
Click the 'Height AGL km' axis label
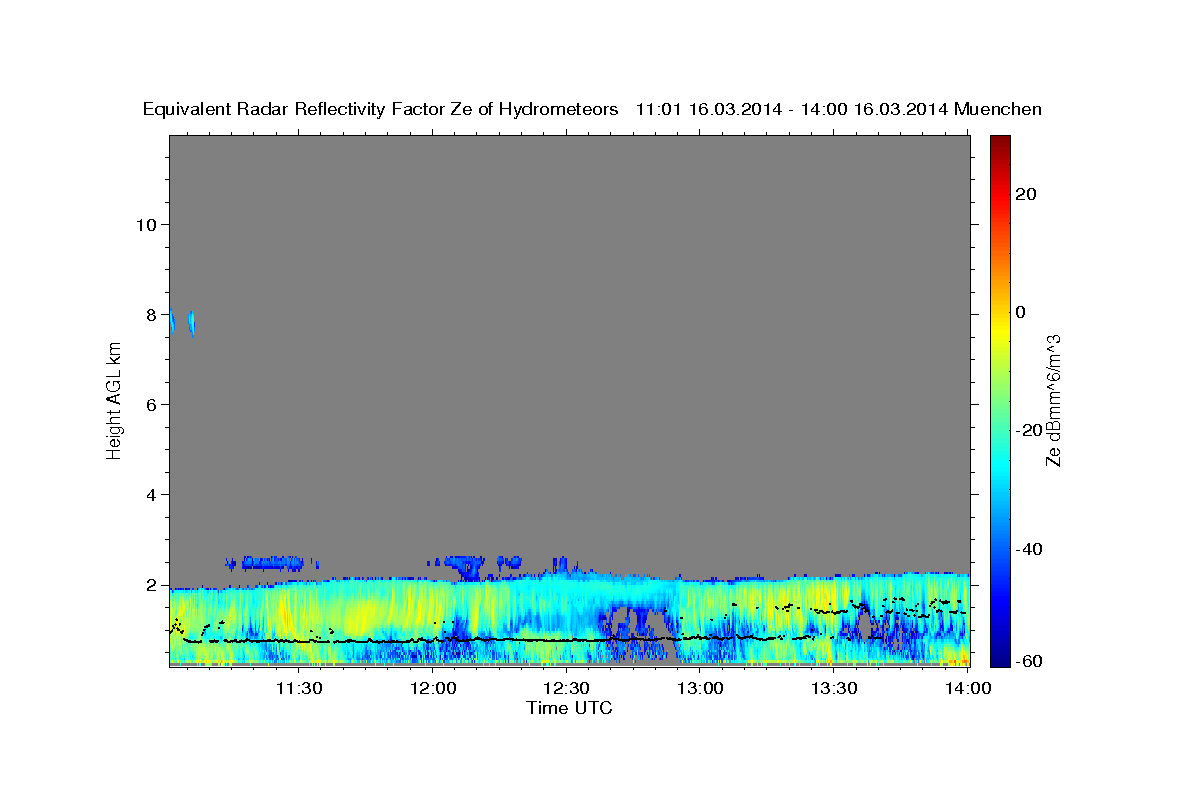click(115, 400)
